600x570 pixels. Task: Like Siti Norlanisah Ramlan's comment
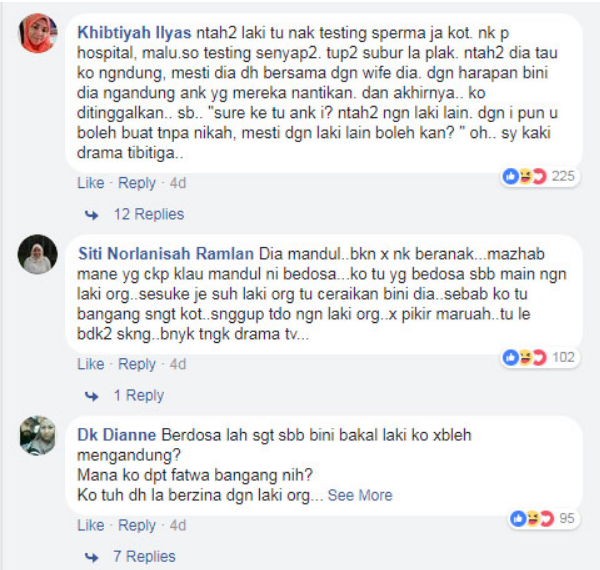tap(91, 364)
